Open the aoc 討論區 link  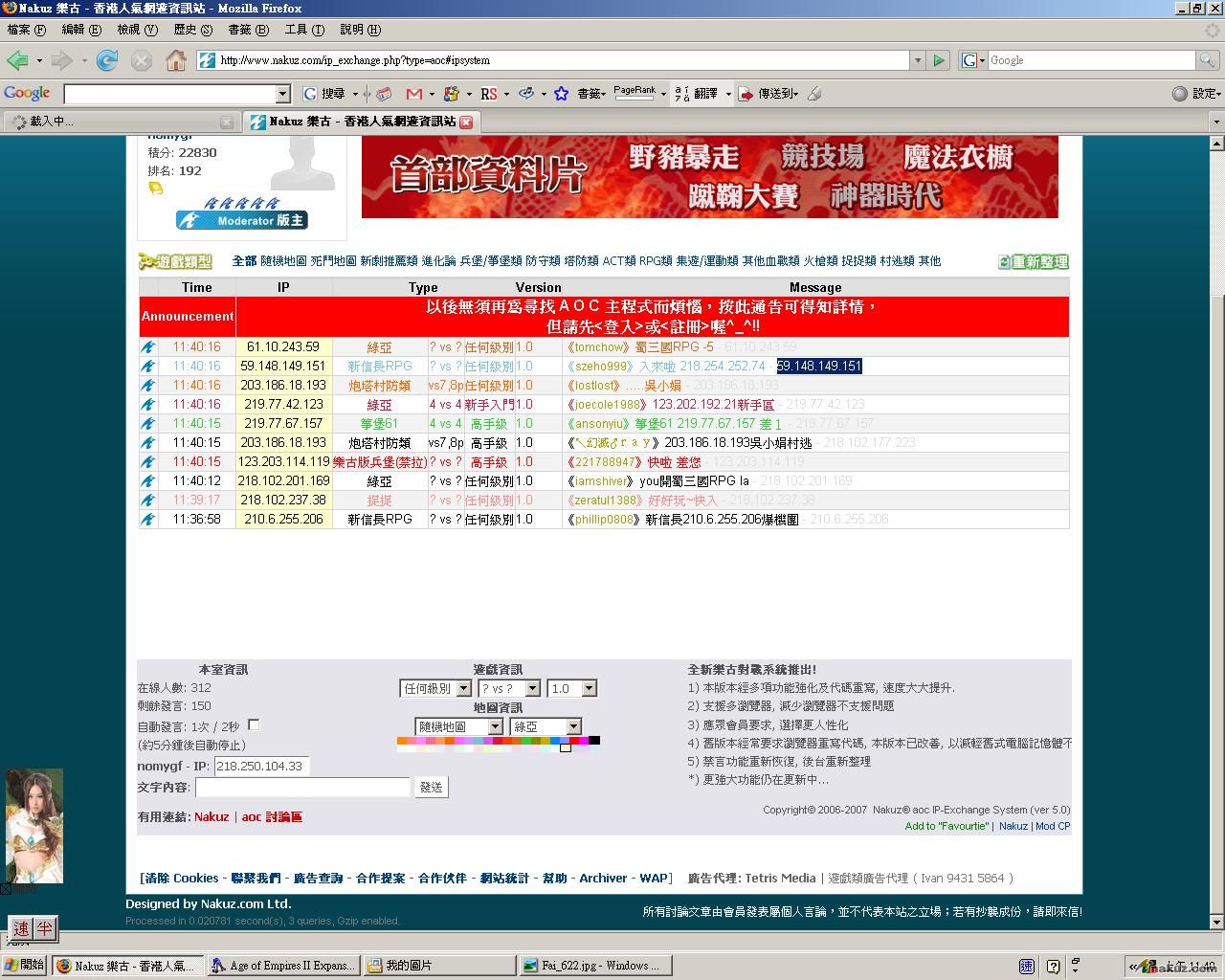(x=272, y=817)
